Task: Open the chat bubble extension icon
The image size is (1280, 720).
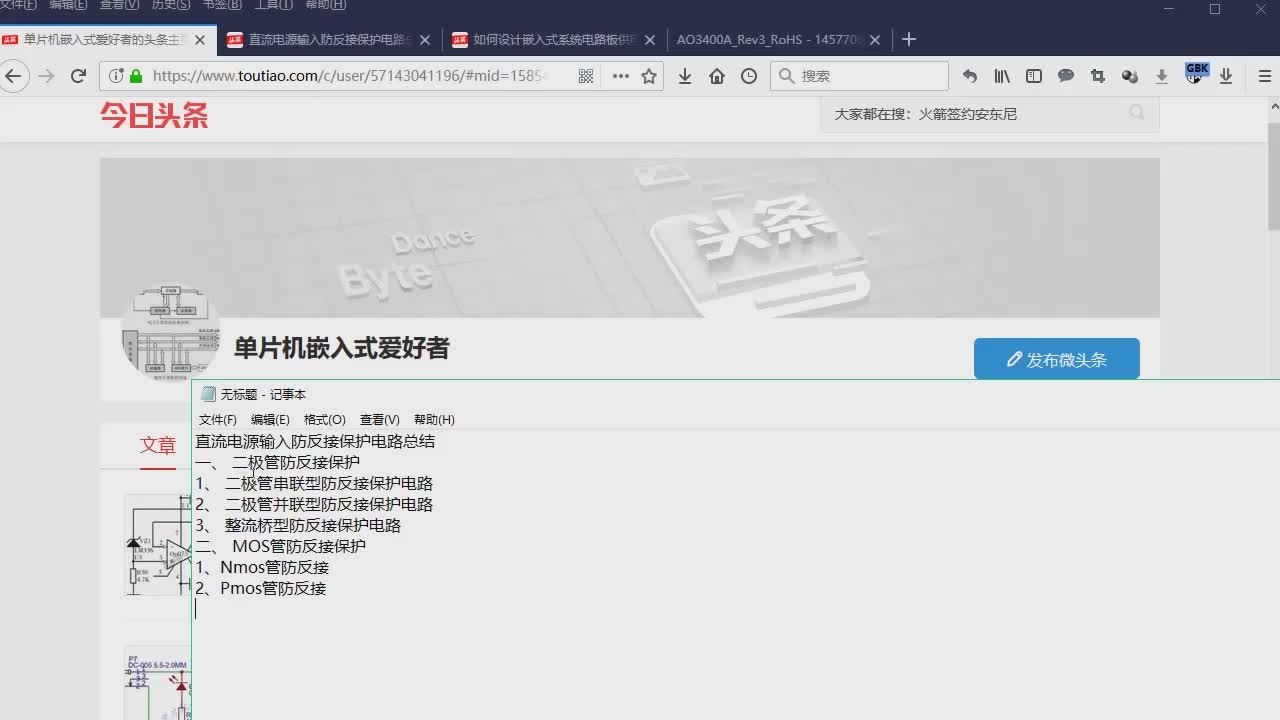Action: 1066,76
